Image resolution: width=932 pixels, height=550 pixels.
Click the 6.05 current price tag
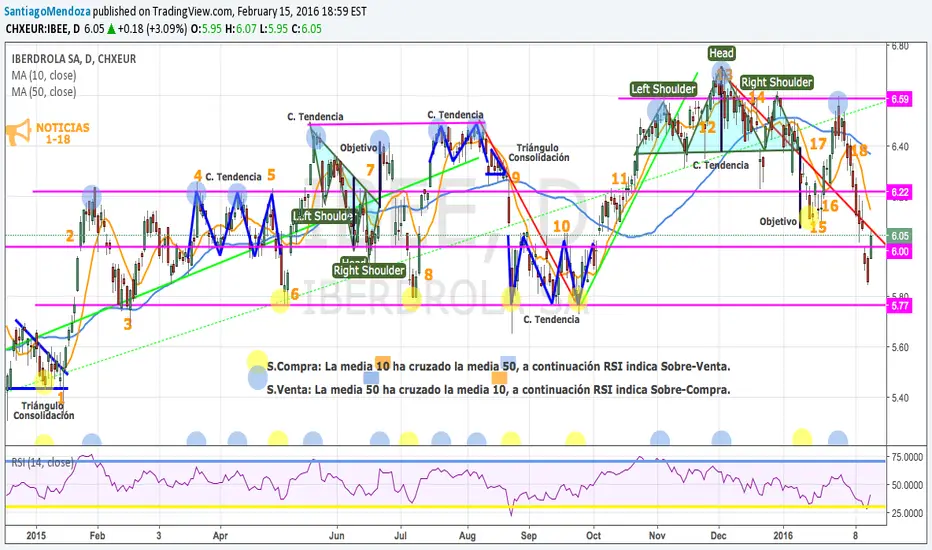pyautogui.click(x=899, y=235)
